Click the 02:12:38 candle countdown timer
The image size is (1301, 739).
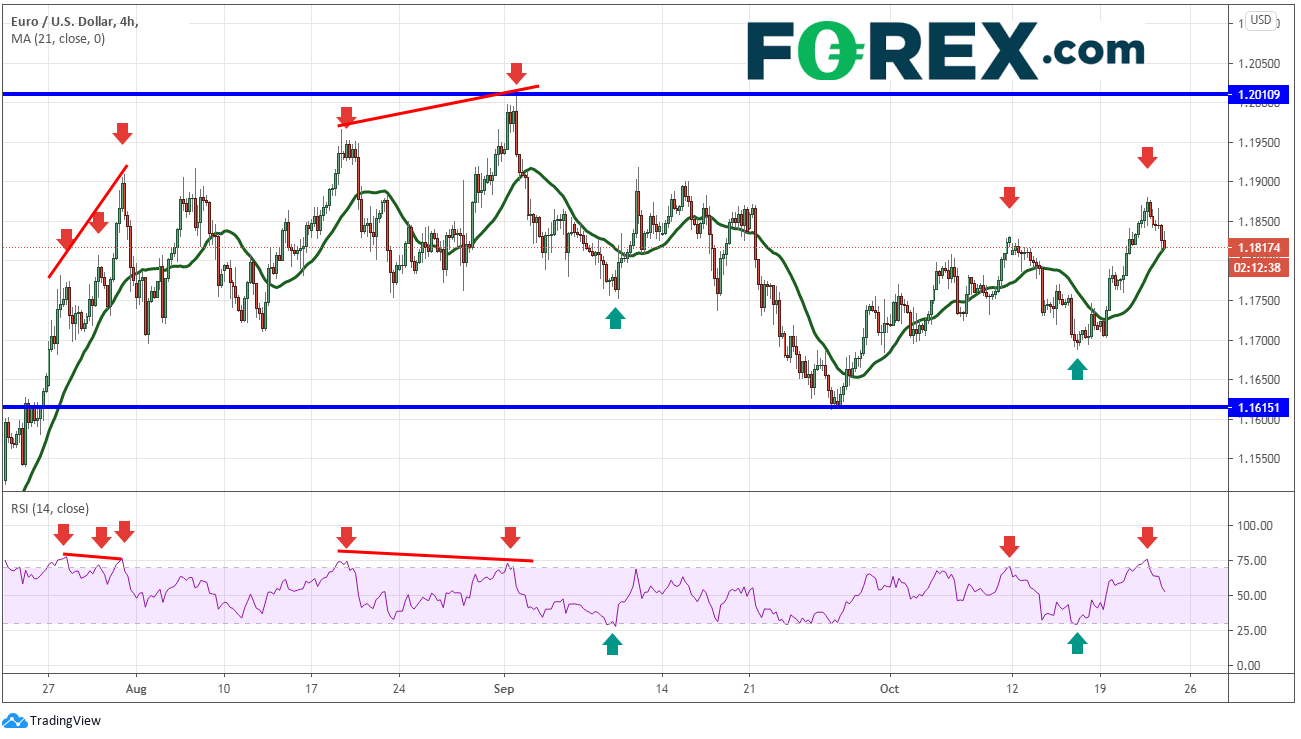(1258, 267)
